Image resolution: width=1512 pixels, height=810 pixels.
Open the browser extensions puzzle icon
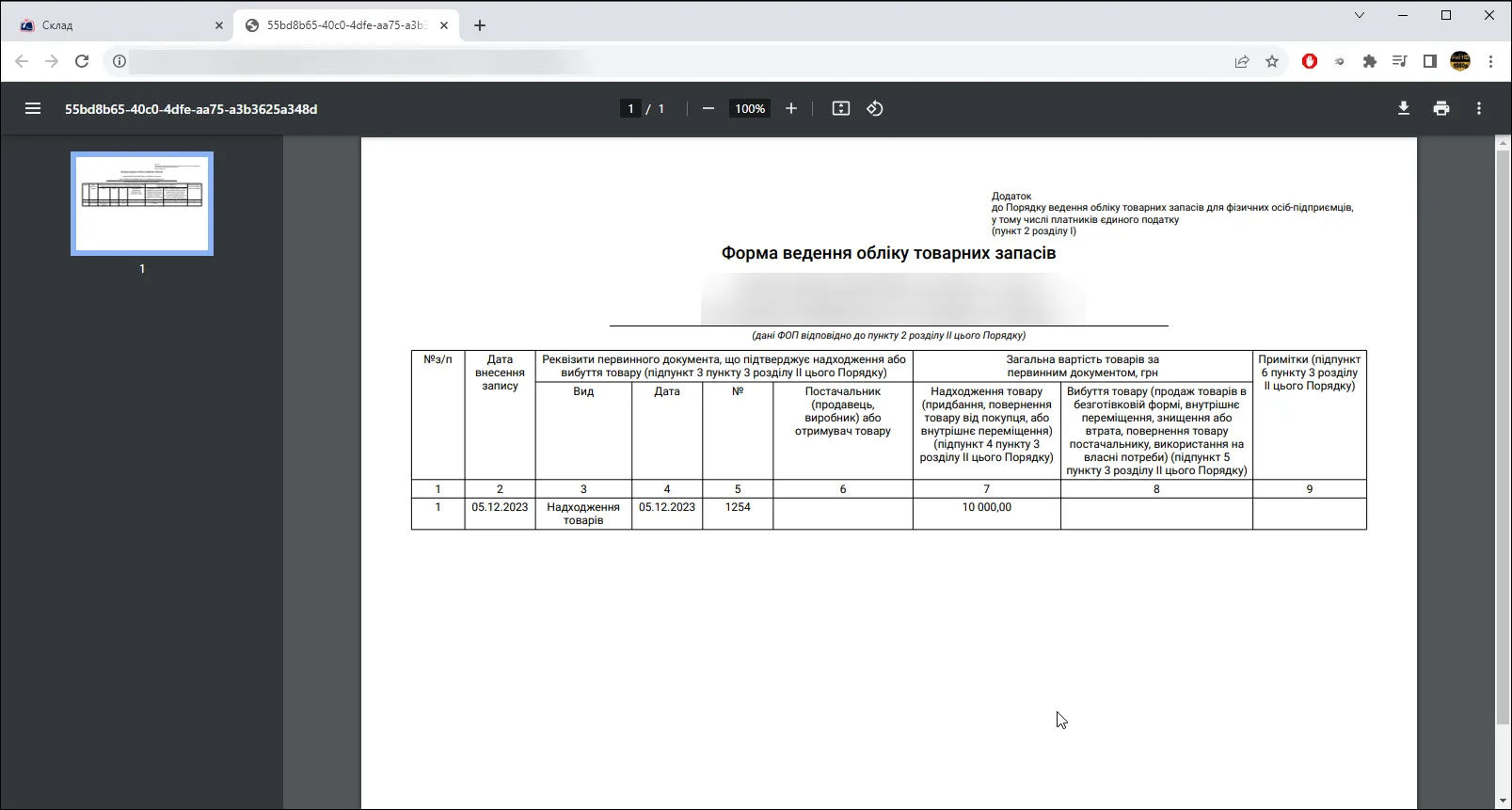coord(1370,61)
